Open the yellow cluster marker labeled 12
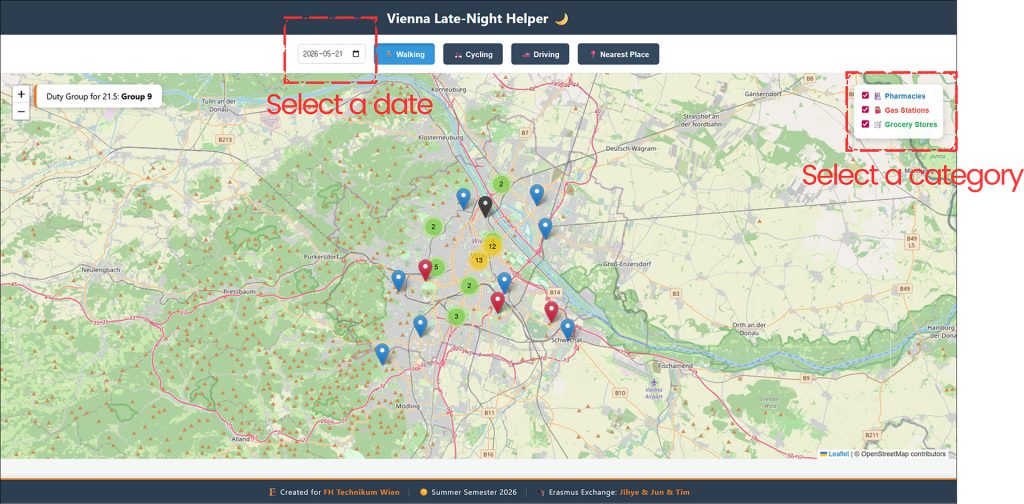Screen dimensions: 1024x504 (x=492, y=246)
